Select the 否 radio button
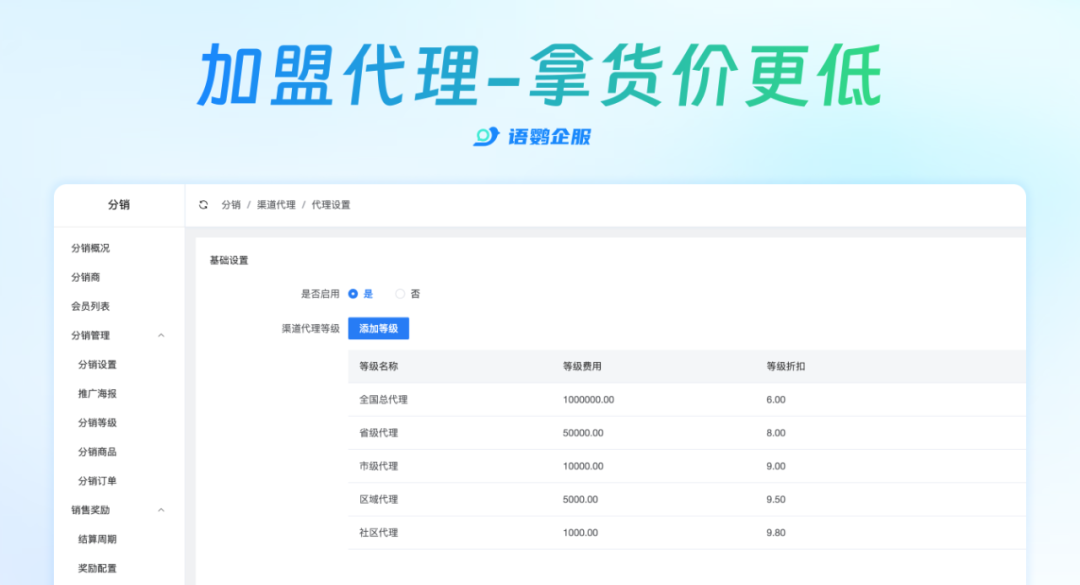 pyautogui.click(x=400, y=294)
